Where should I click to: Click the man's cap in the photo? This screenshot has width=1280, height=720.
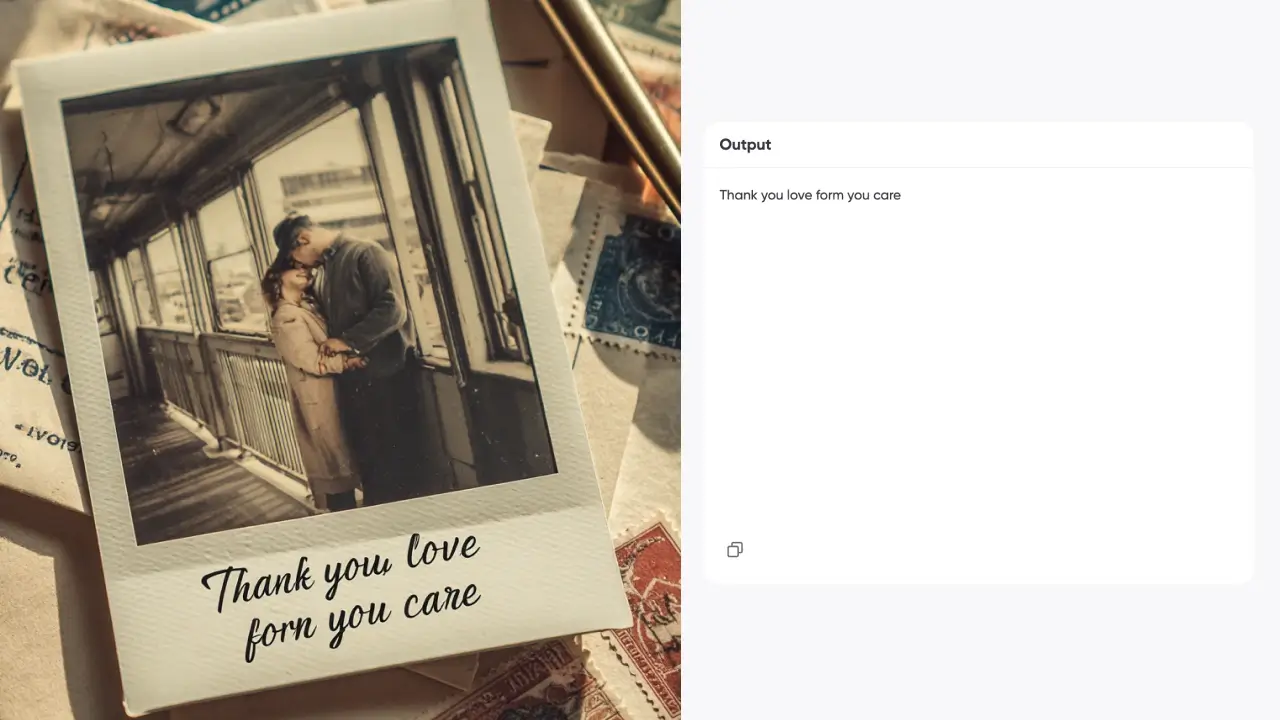point(290,232)
